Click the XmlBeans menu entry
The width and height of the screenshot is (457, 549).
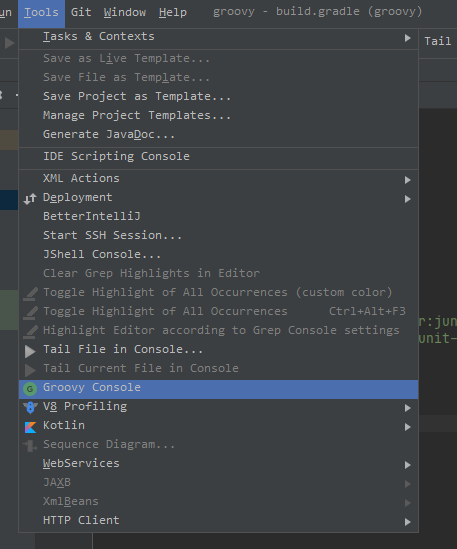click(219, 501)
